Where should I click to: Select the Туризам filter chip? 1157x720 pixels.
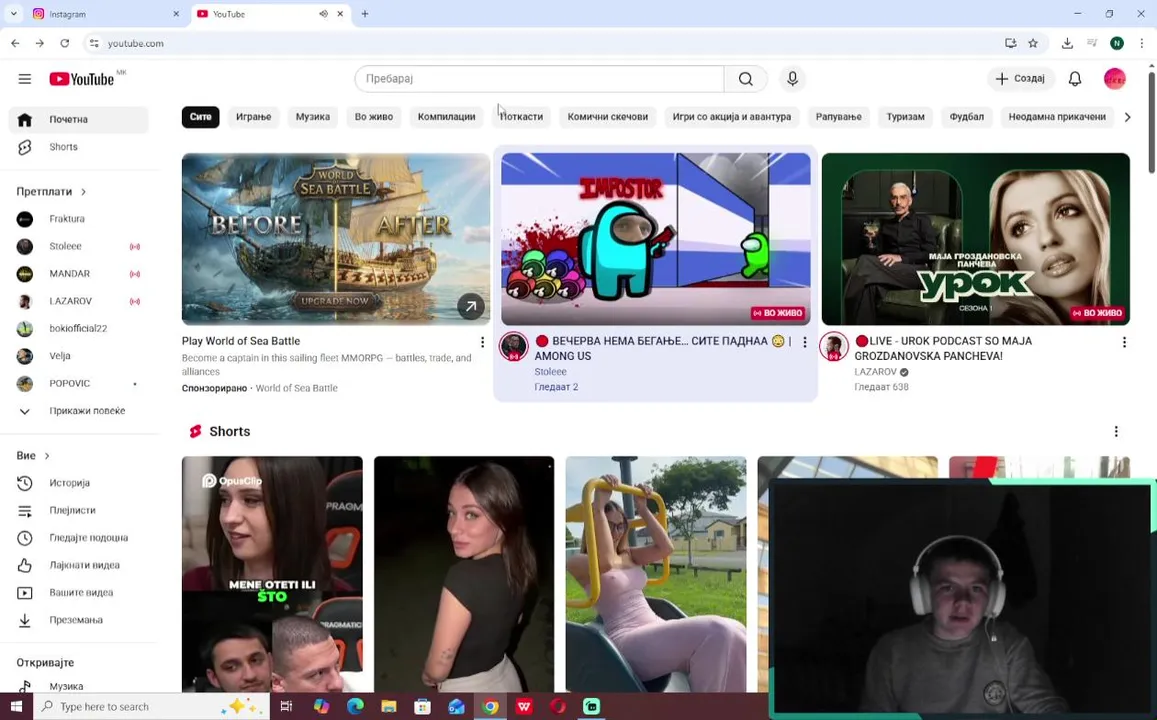pos(905,117)
